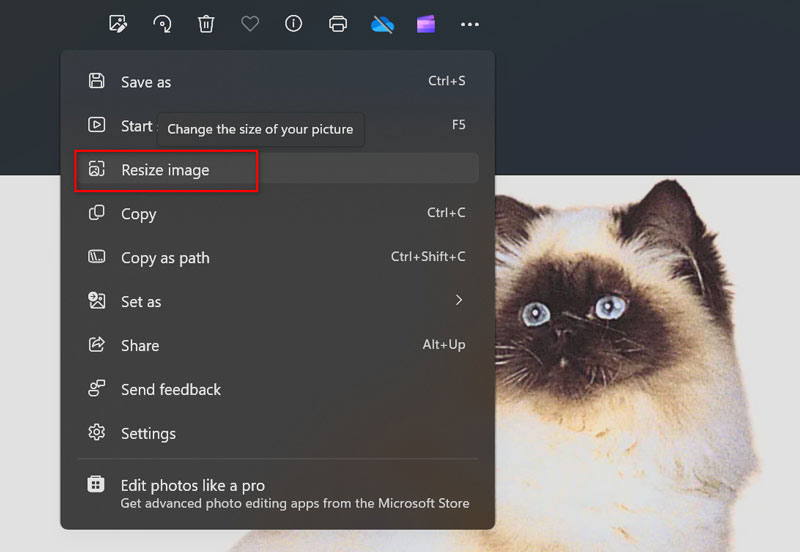The image size is (800, 552).
Task: Click the Edit image toolbar icon
Action: coord(118,24)
